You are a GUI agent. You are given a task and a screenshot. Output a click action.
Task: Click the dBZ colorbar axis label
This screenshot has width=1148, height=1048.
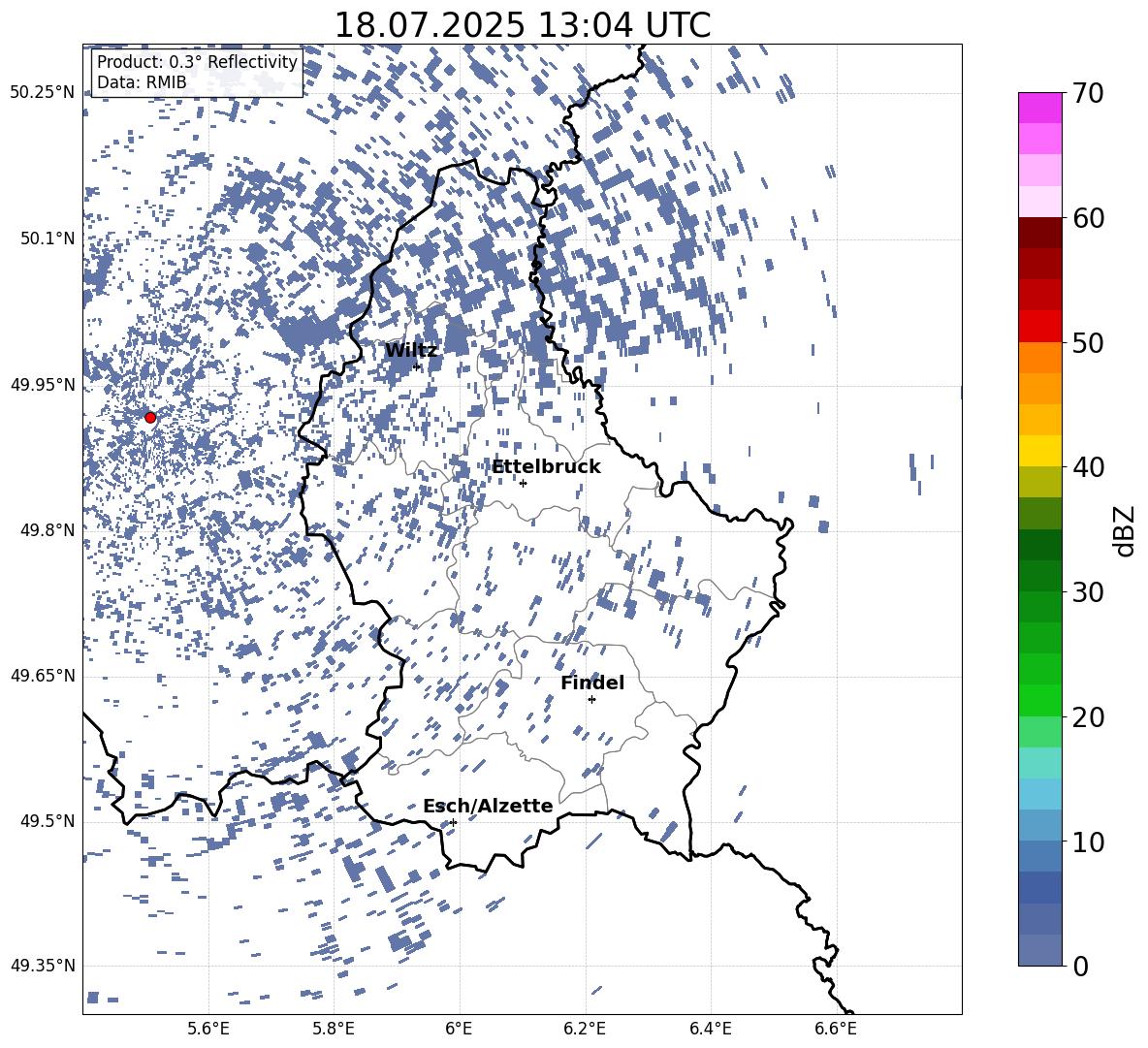point(1125,530)
